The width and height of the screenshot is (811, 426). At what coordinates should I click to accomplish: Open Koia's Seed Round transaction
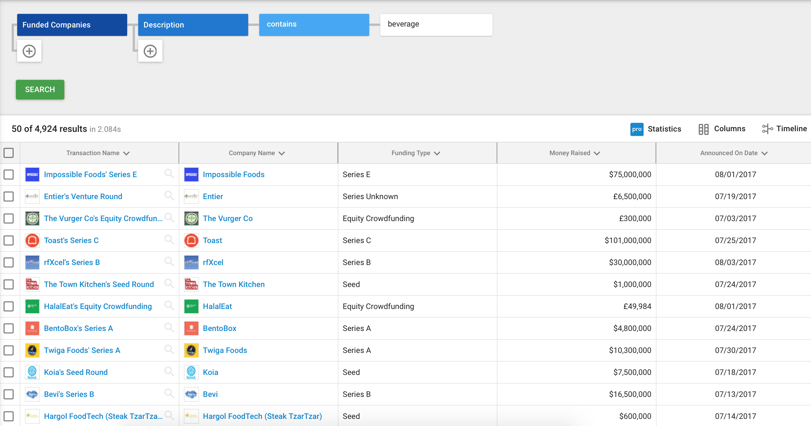click(76, 372)
